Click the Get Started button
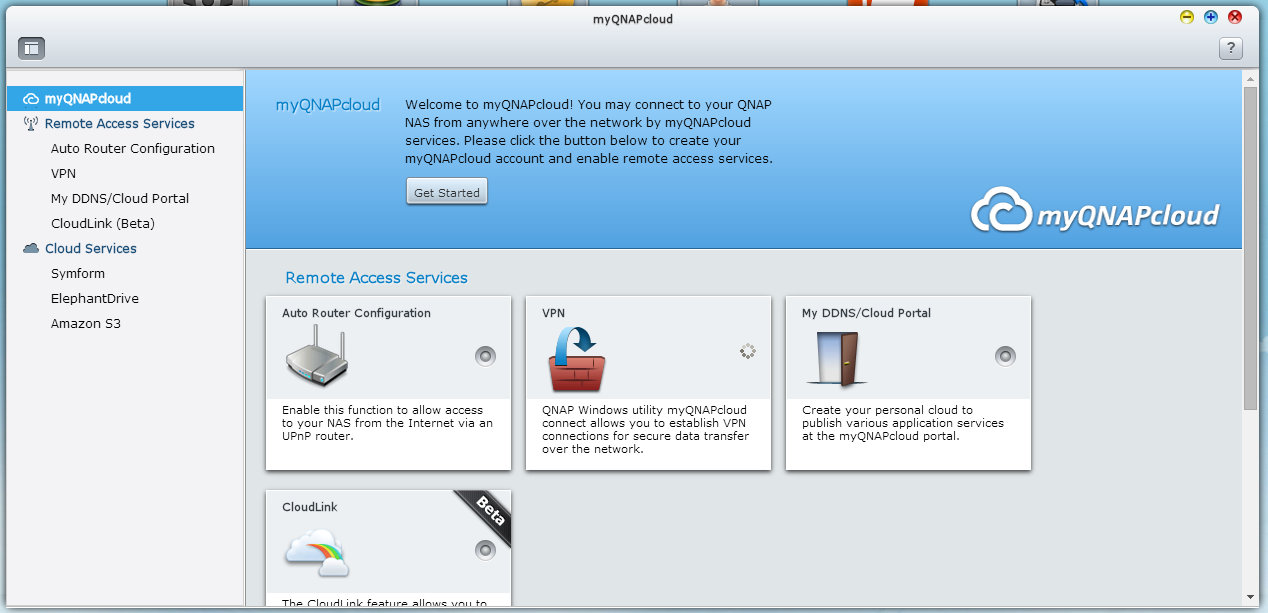Image resolution: width=1268 pixels, height=613 pixels. (x=447, y=192)
